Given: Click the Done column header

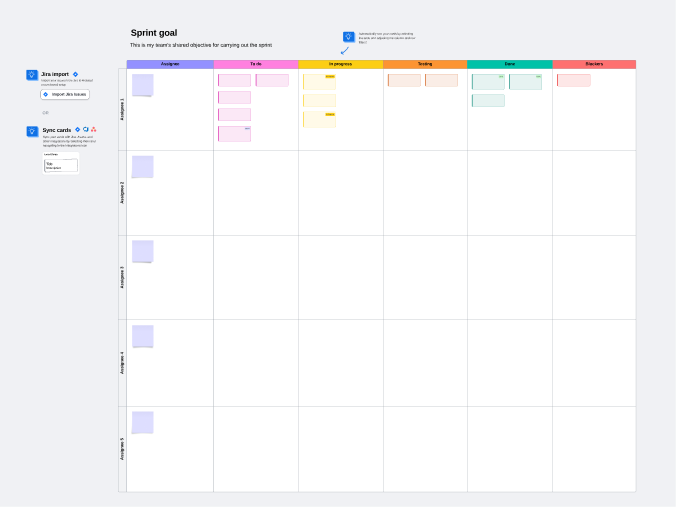Looking at the screenshot, I should click(x=510, y=64).
